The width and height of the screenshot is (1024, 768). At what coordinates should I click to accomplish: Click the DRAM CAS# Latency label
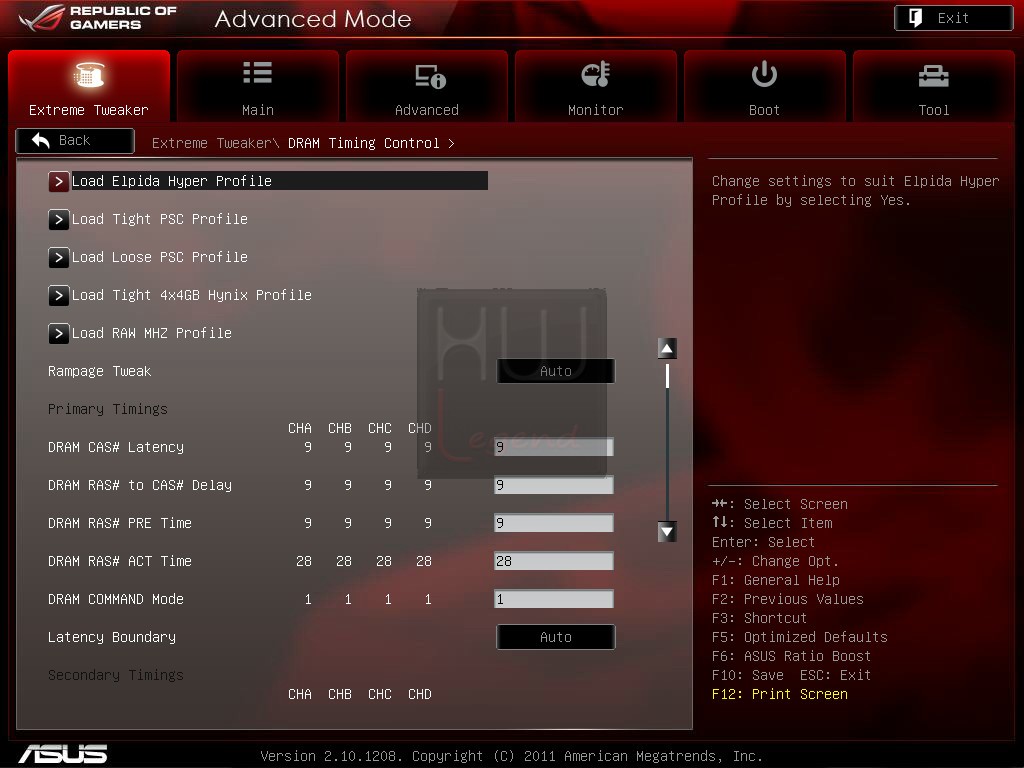(x=116, y=447)
